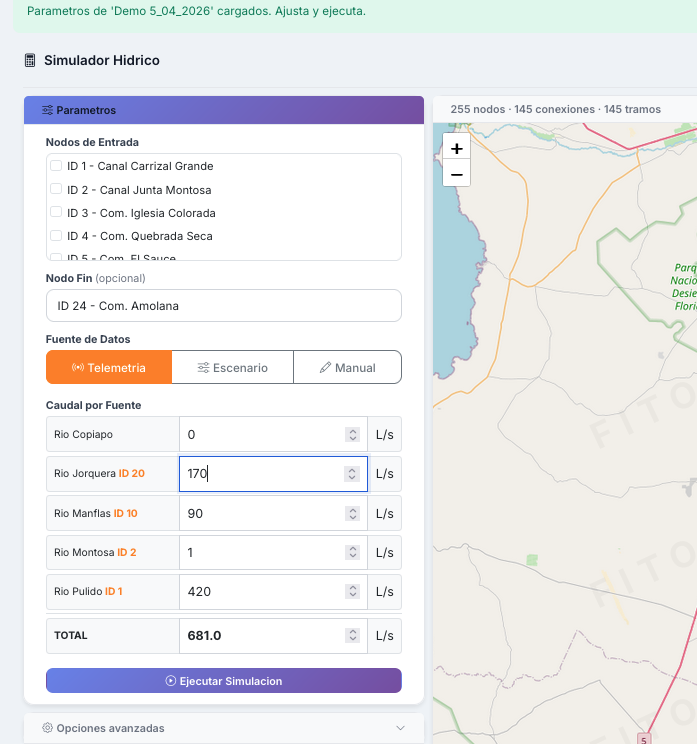Zoom in on the map
The width and height of the screenshot is (697, 744).
coord(456,149)
